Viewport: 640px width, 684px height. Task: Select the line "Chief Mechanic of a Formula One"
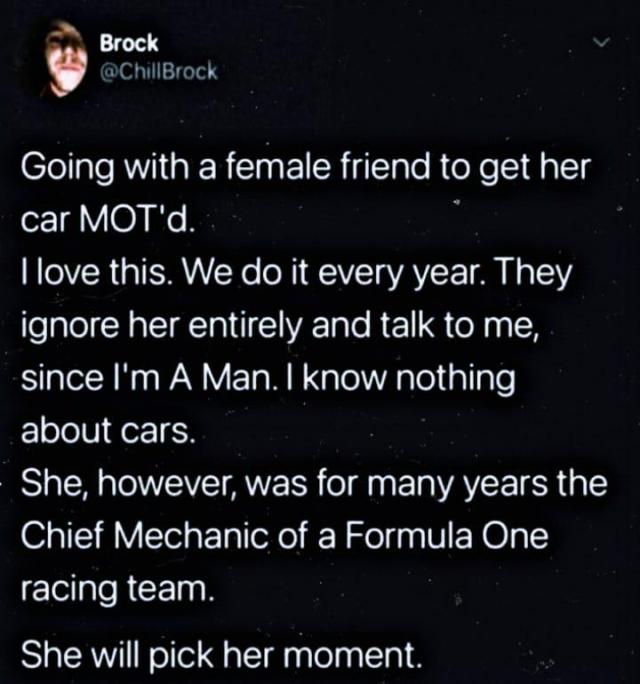point(284,536)
